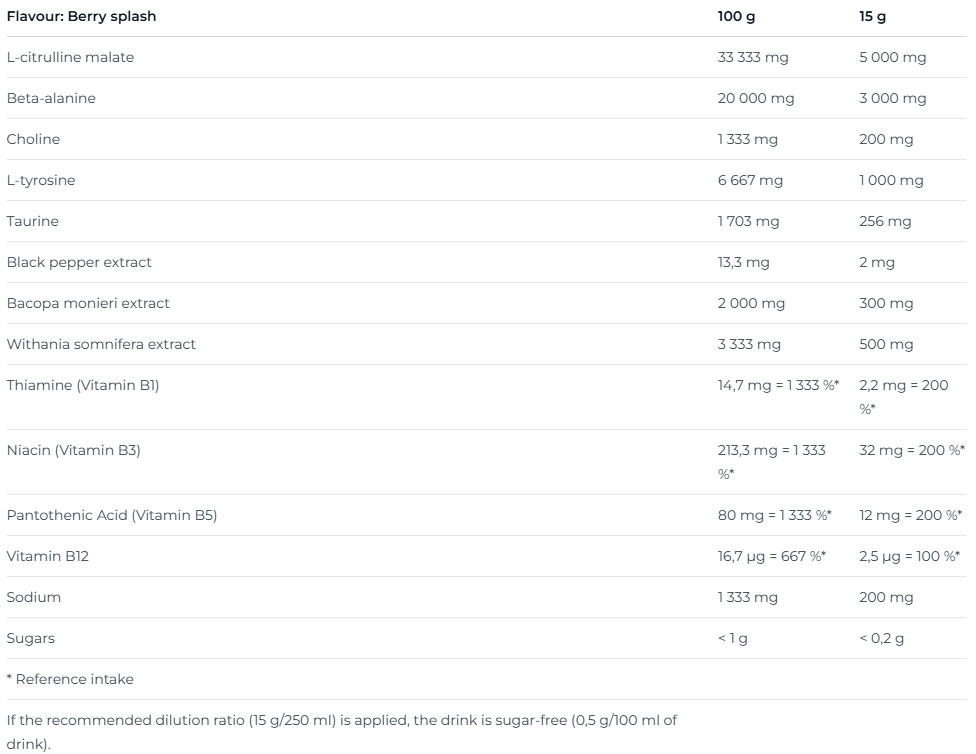The image size is (976, 754).
Task: Click the Sodium 1 333 mg value
Action: click(747, 597)
